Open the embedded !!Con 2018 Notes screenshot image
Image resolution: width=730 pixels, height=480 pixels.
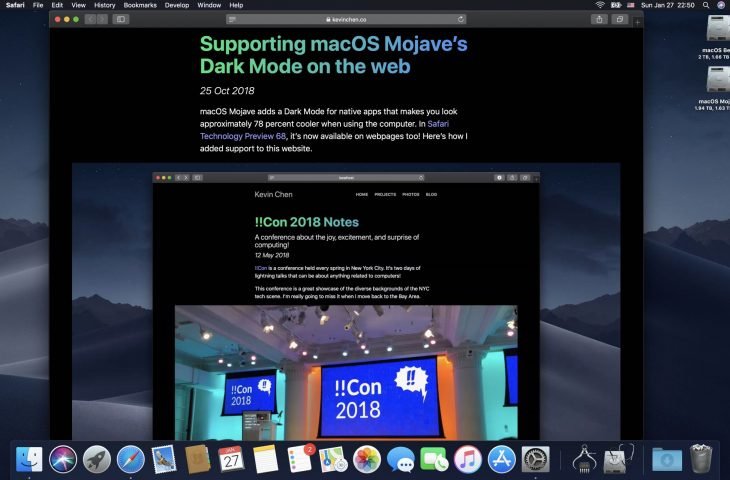pos(346,301)
